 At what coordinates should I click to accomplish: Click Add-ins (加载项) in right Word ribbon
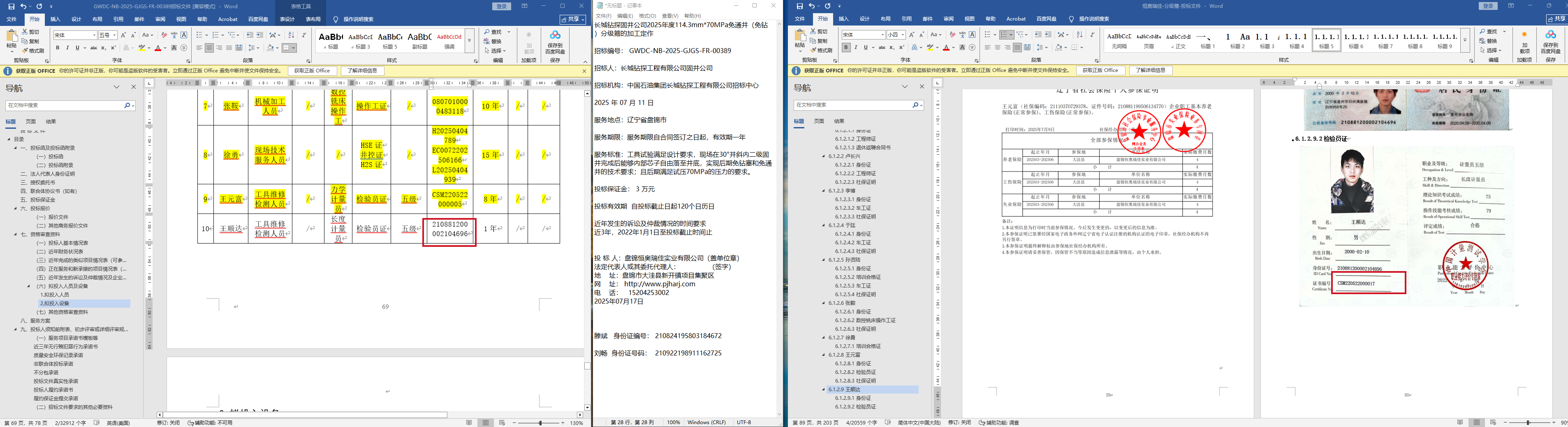[x=1524, y=43]
